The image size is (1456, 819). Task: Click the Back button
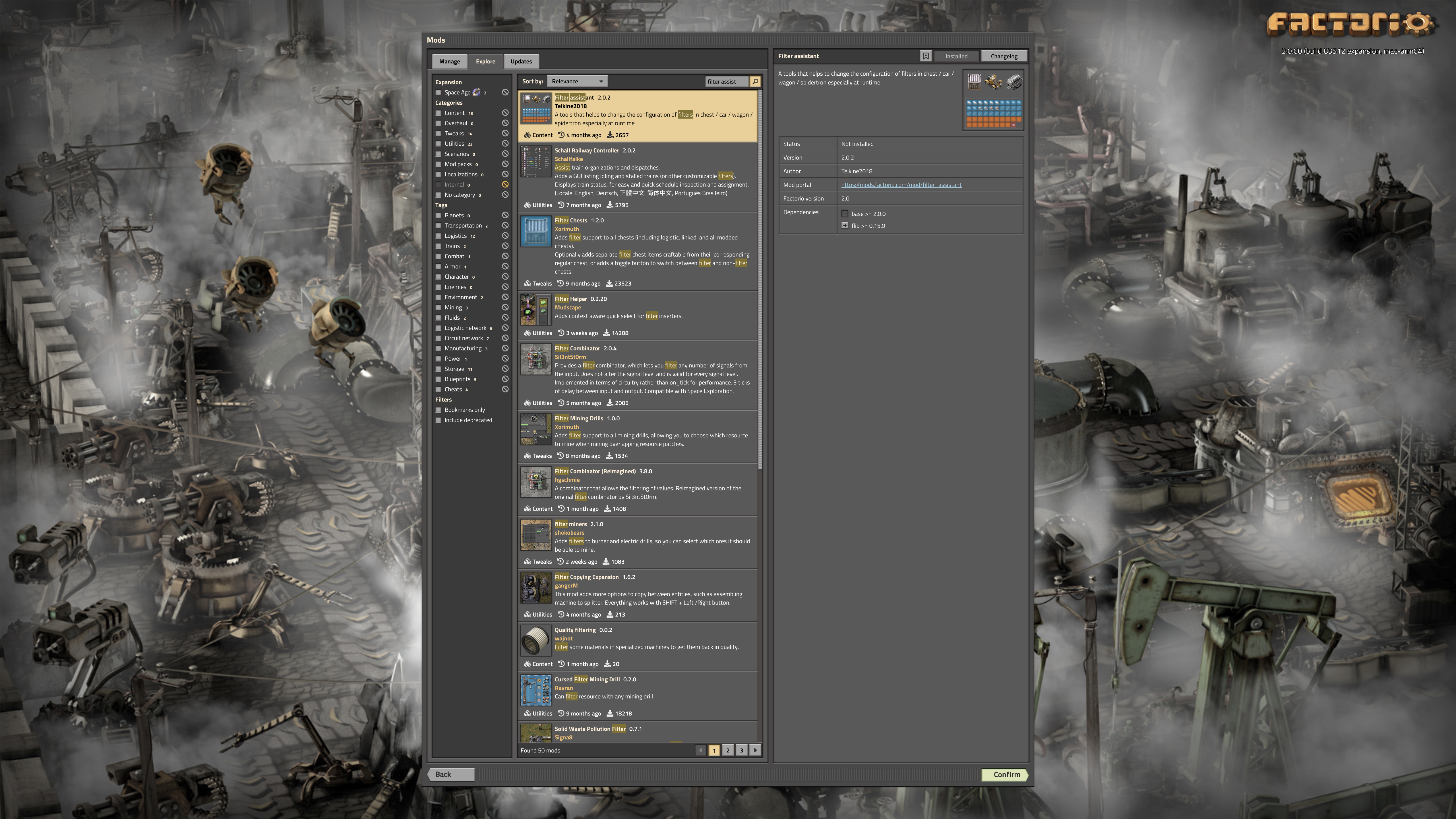[450, 774]
